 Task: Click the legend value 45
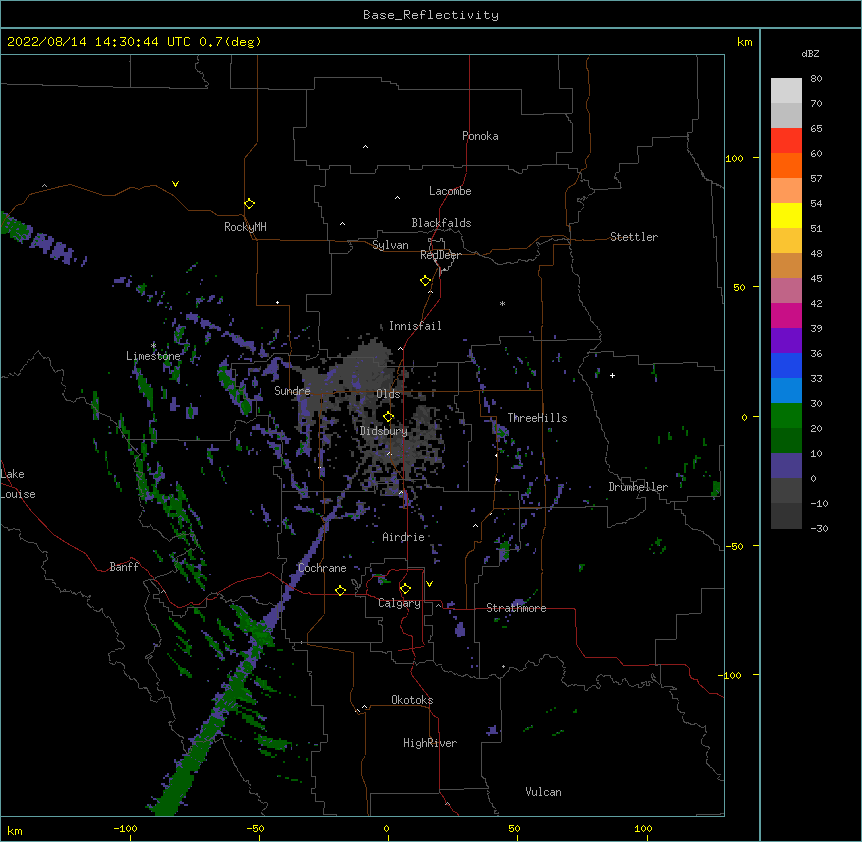coord(816,279)
